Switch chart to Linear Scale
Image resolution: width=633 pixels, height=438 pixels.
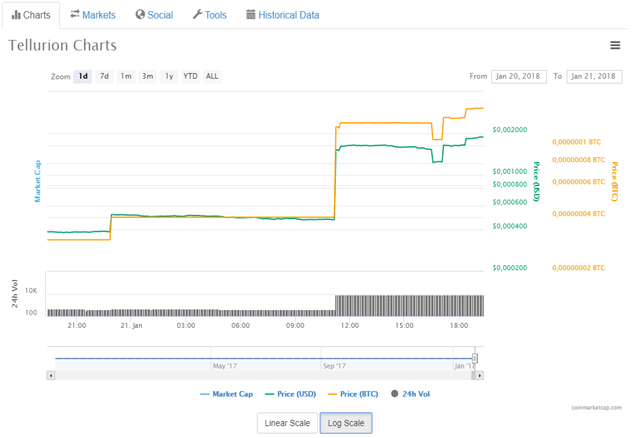(x=287, y=423)
